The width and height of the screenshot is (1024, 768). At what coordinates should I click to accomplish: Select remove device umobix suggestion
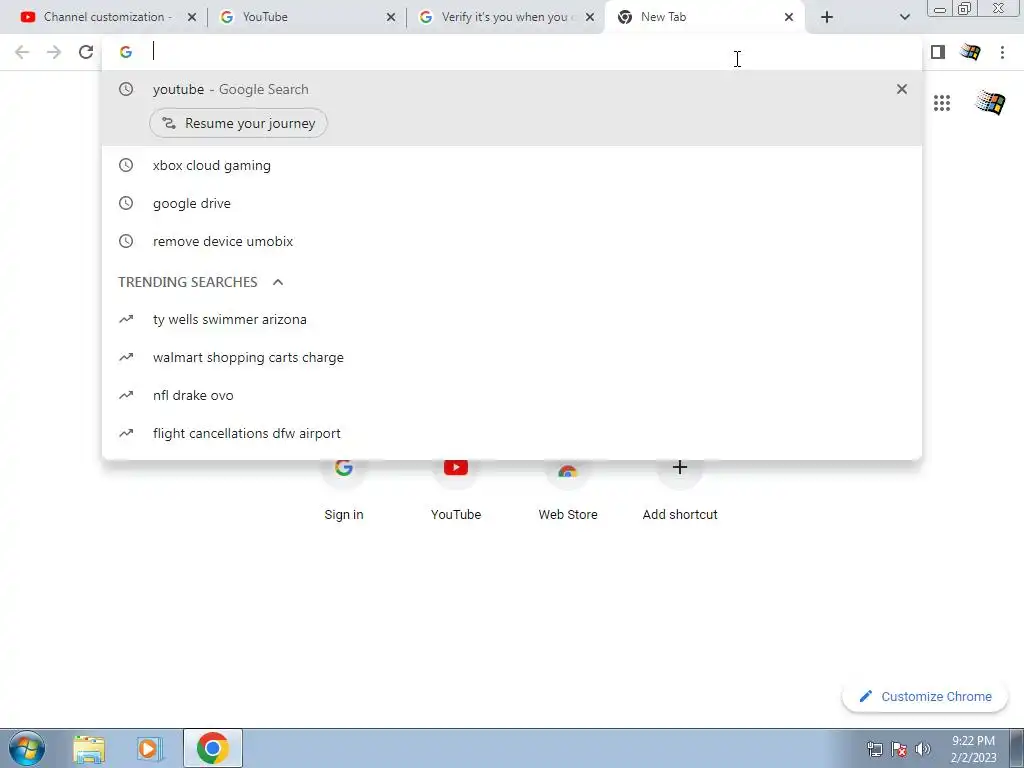click(512, 241)
